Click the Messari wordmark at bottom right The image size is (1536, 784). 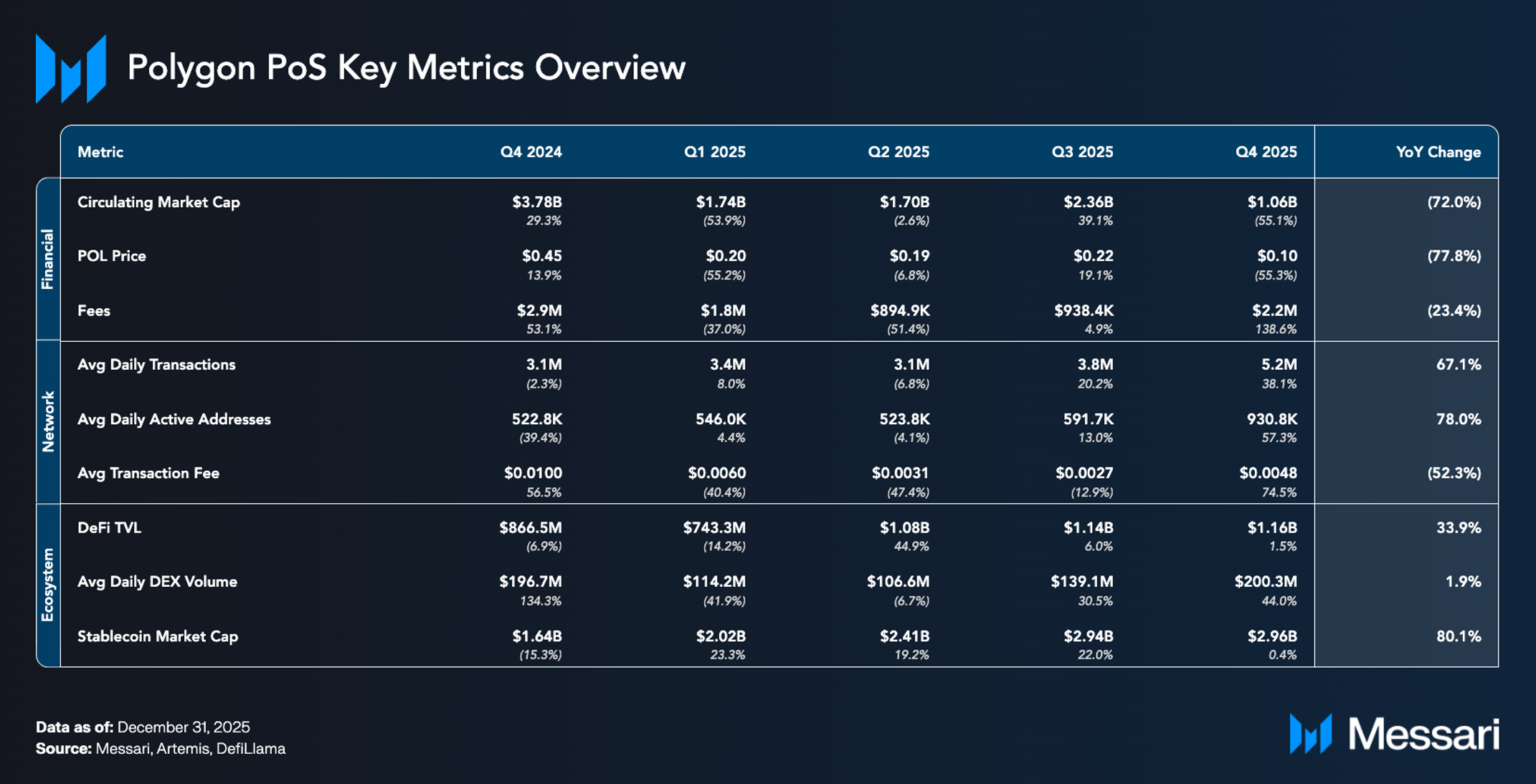click(1423, 735)
